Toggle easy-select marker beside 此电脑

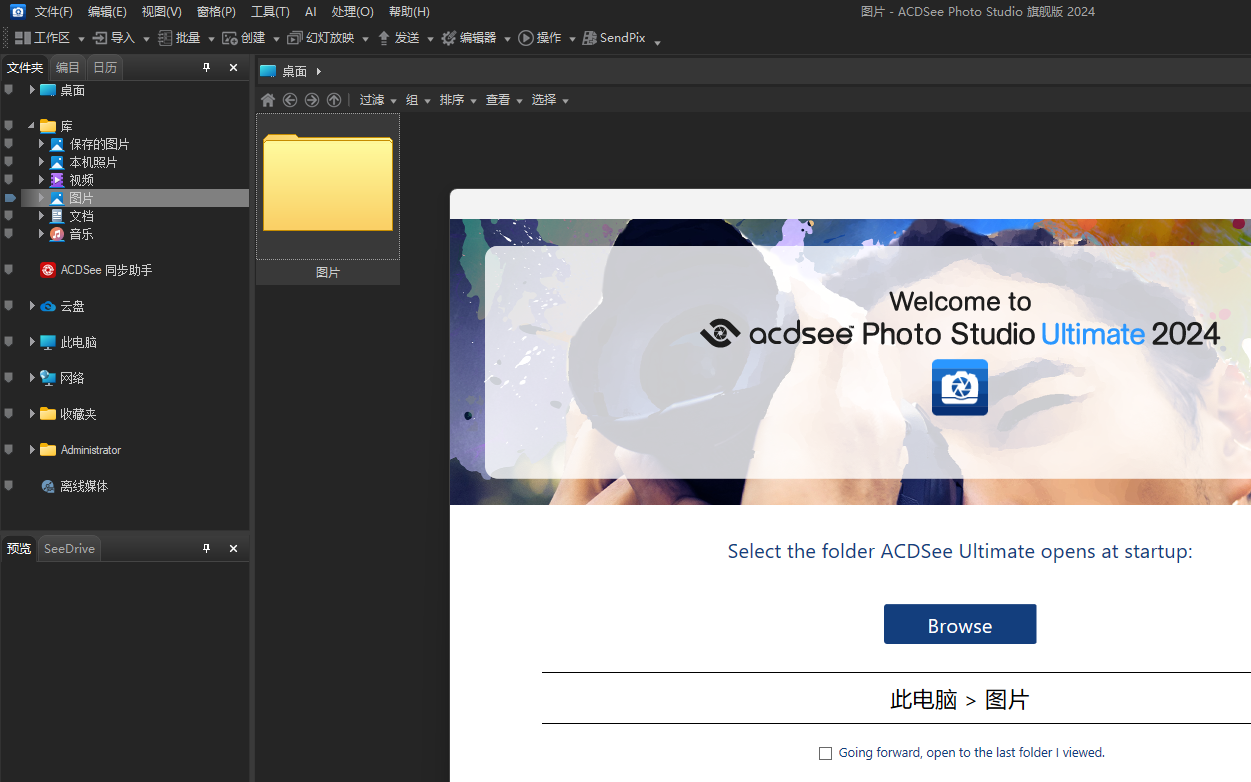(x=9, y=342)
